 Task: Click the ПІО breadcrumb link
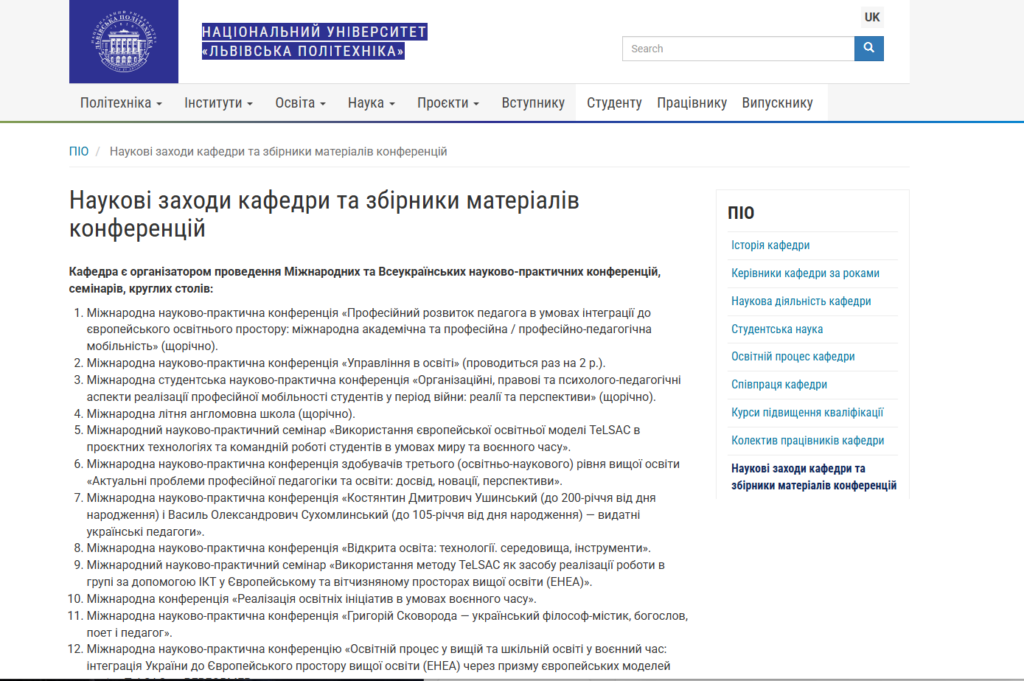[x=79, y=151]
